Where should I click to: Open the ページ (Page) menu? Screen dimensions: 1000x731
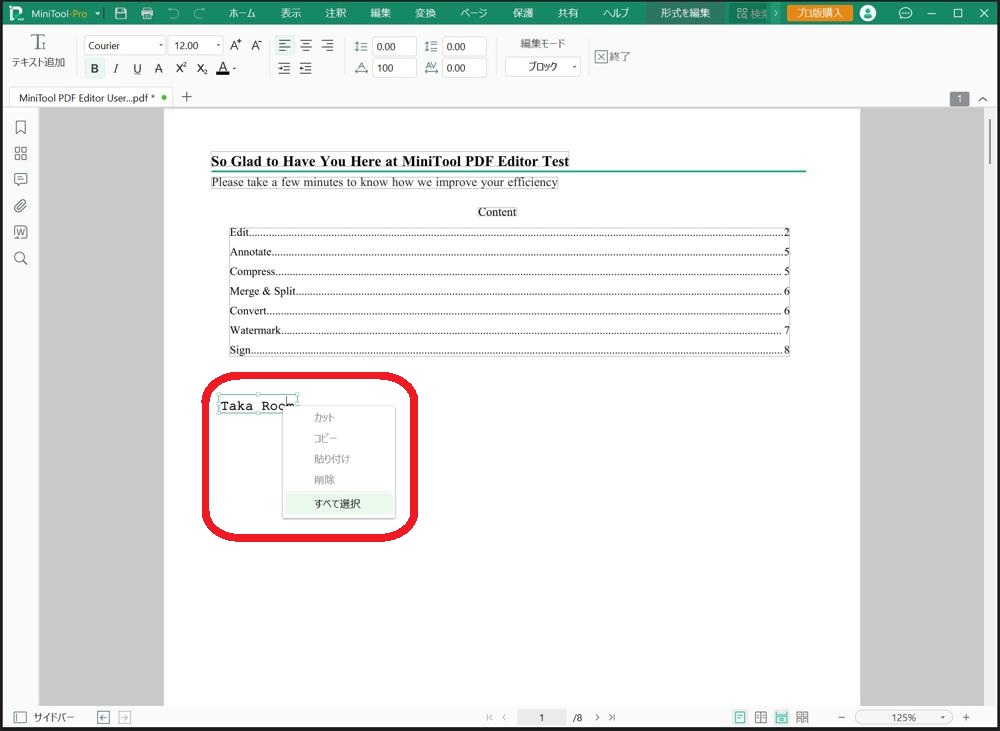[474, 13]
